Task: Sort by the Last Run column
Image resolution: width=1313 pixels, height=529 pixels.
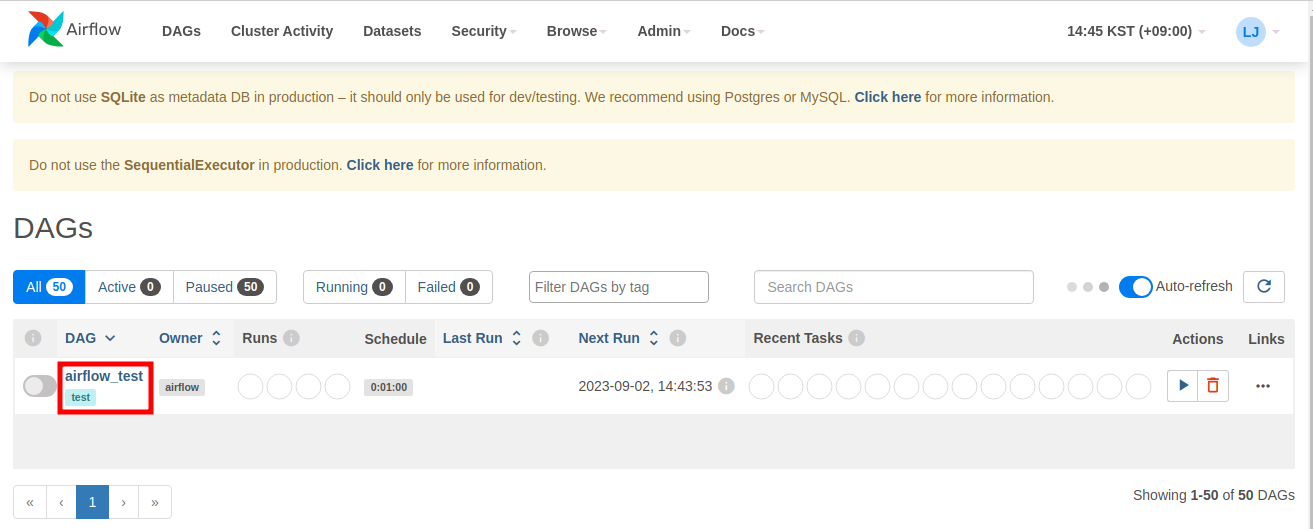Action: 482,338
